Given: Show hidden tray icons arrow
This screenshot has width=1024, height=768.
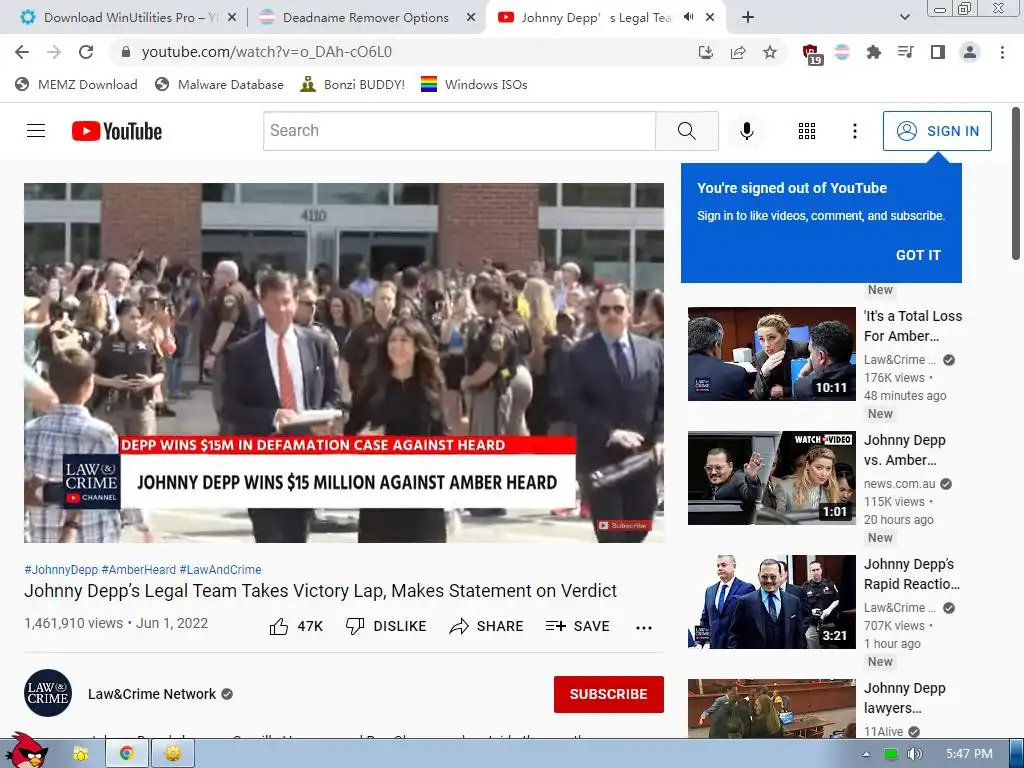Looking at the screenshot, I should 866,754.
